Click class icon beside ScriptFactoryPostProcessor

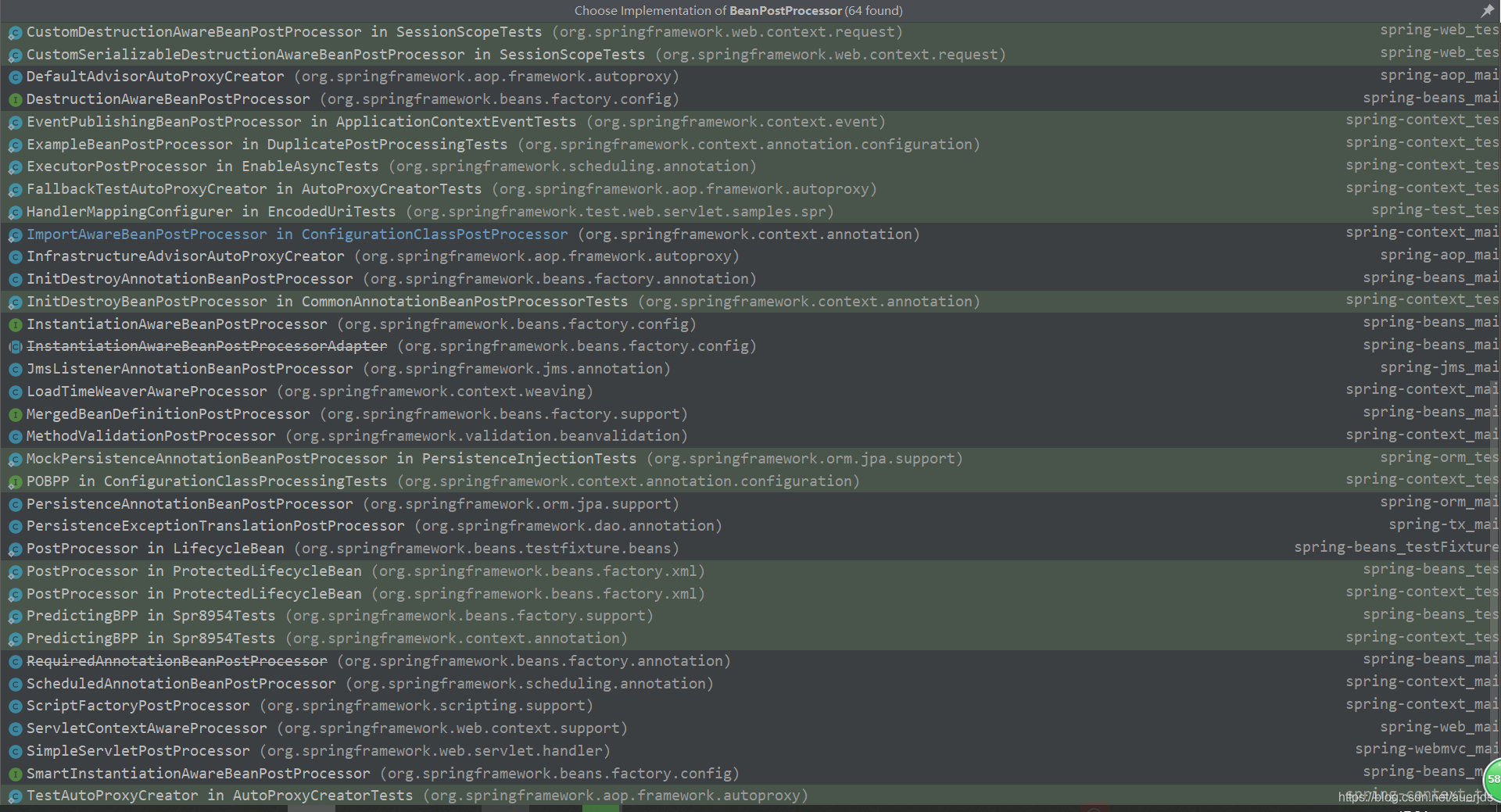tap(15, 706)
